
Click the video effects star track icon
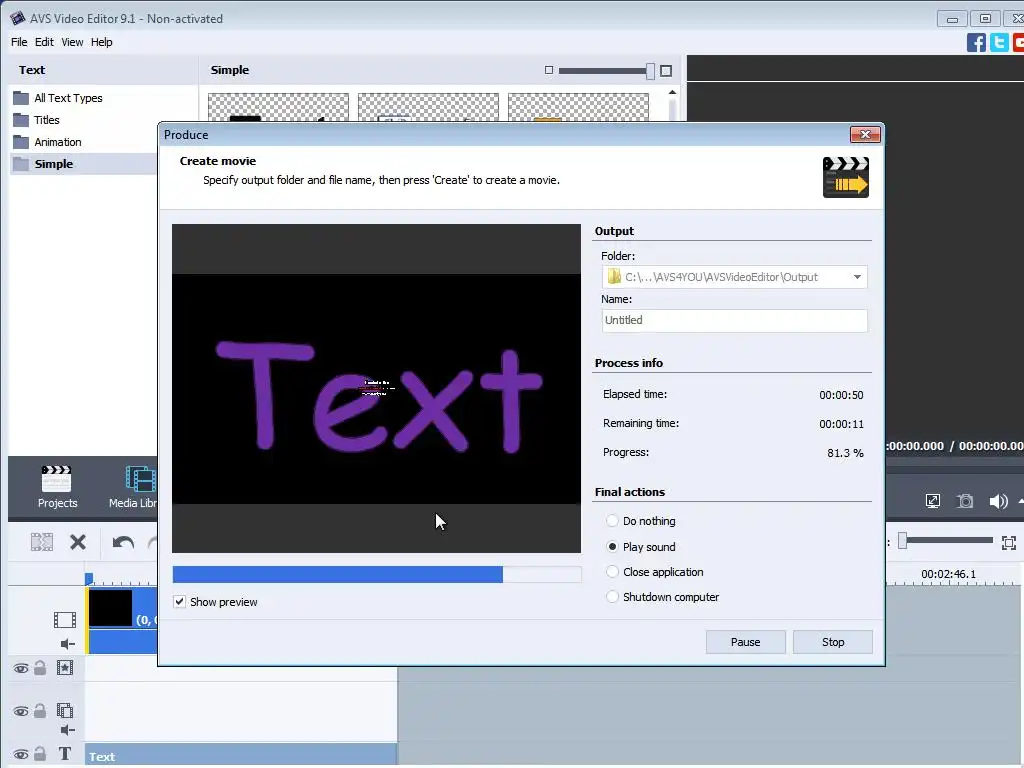(x=65, y=667)
